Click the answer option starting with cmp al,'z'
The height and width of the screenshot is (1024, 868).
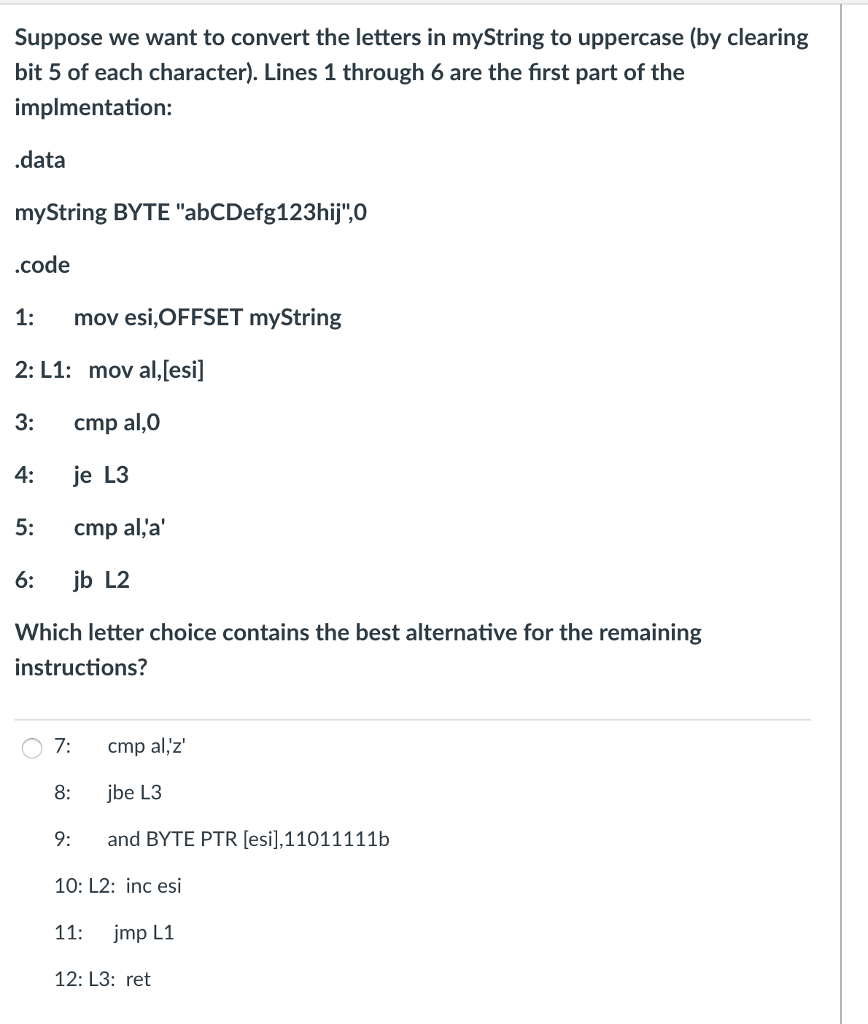(147, 746)
